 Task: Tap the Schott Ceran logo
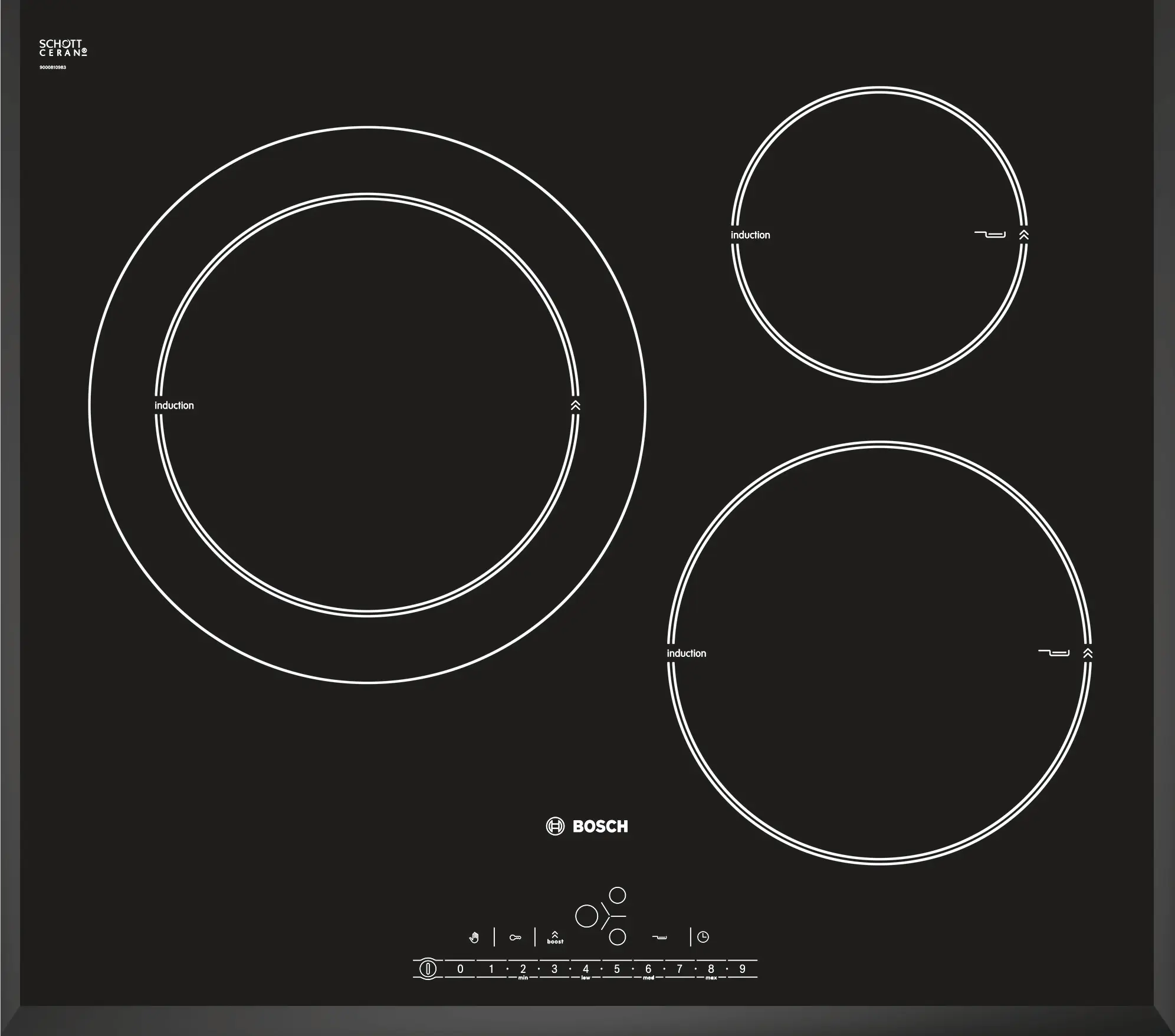tap(63, 48)
